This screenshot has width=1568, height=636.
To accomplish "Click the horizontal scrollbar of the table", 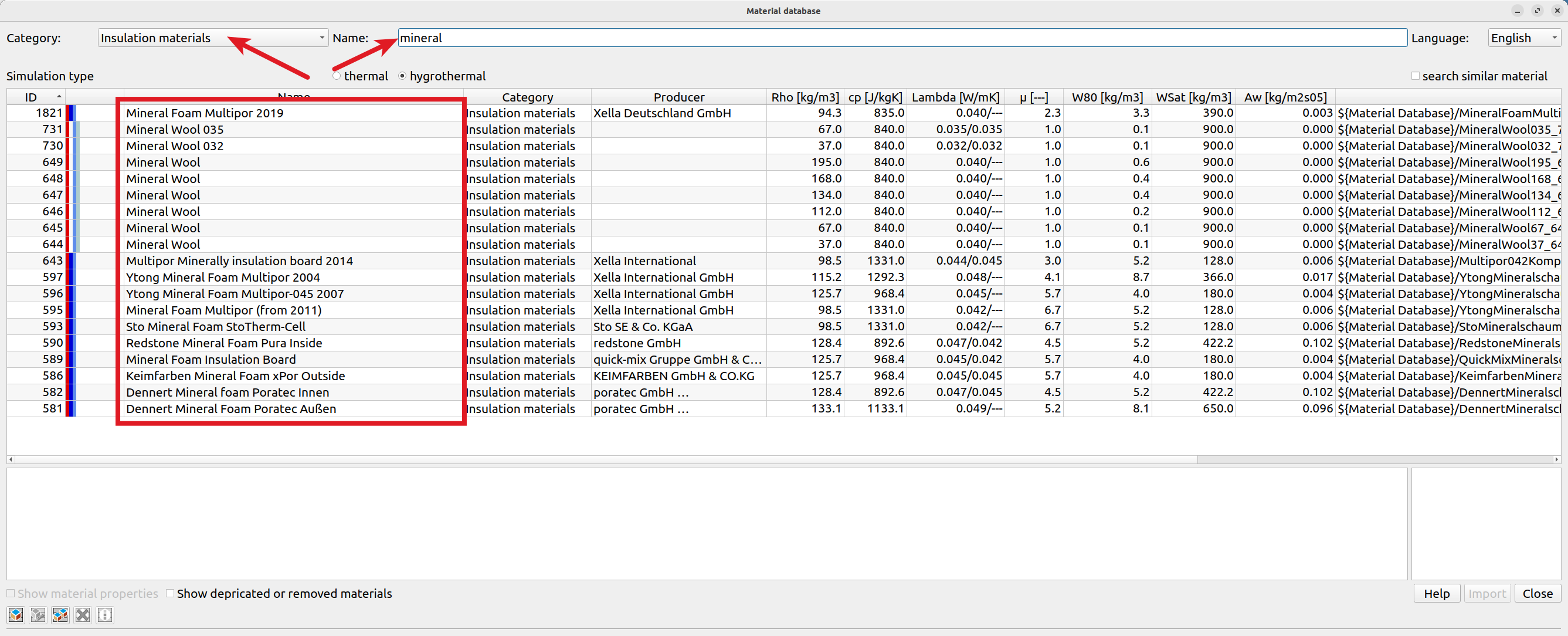I will tap(605, 459).
